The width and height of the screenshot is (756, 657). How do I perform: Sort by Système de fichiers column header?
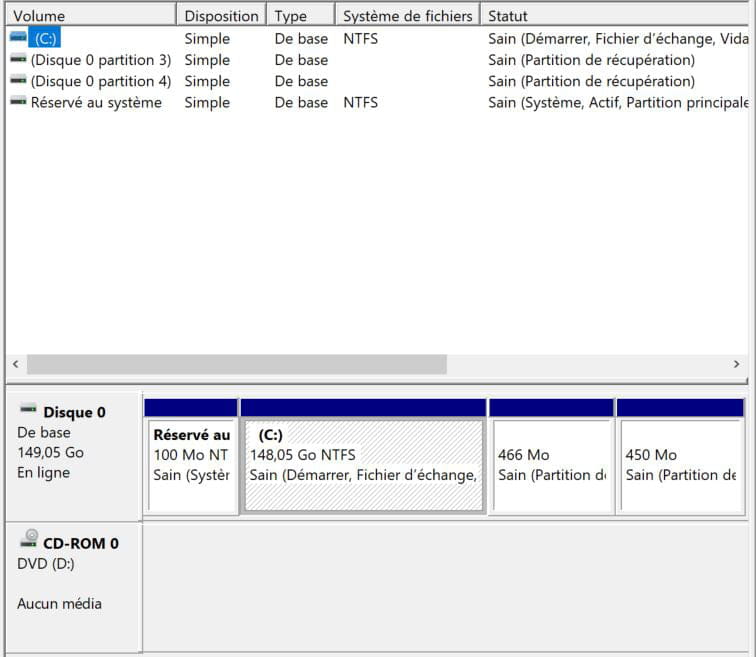click(x=407, y=15)
